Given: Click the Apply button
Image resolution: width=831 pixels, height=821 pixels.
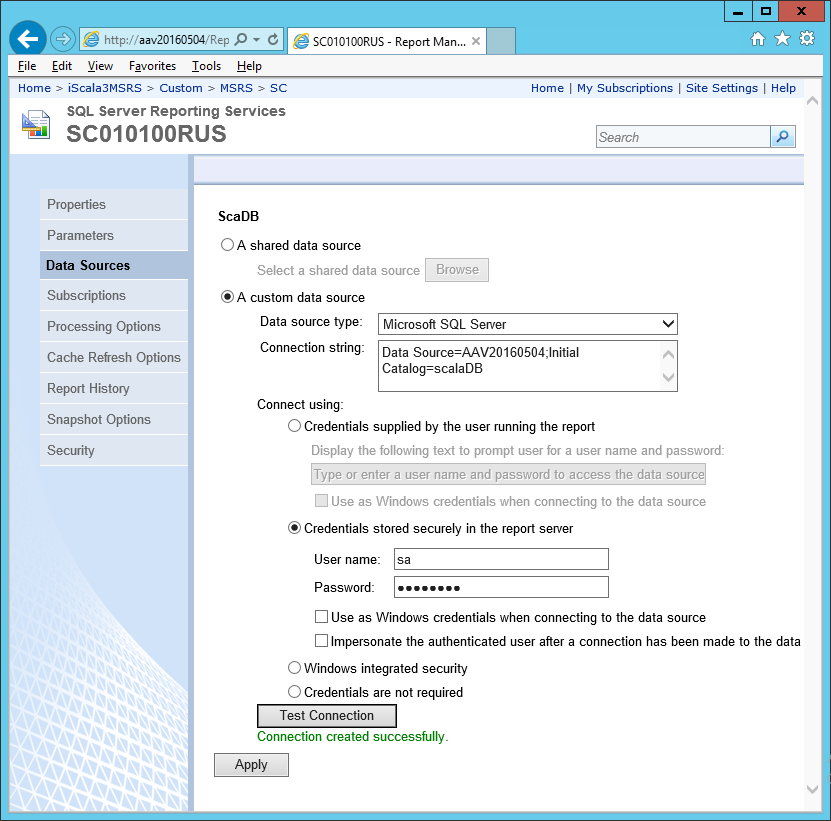Looking at the screenshot, I should [251, 765].
